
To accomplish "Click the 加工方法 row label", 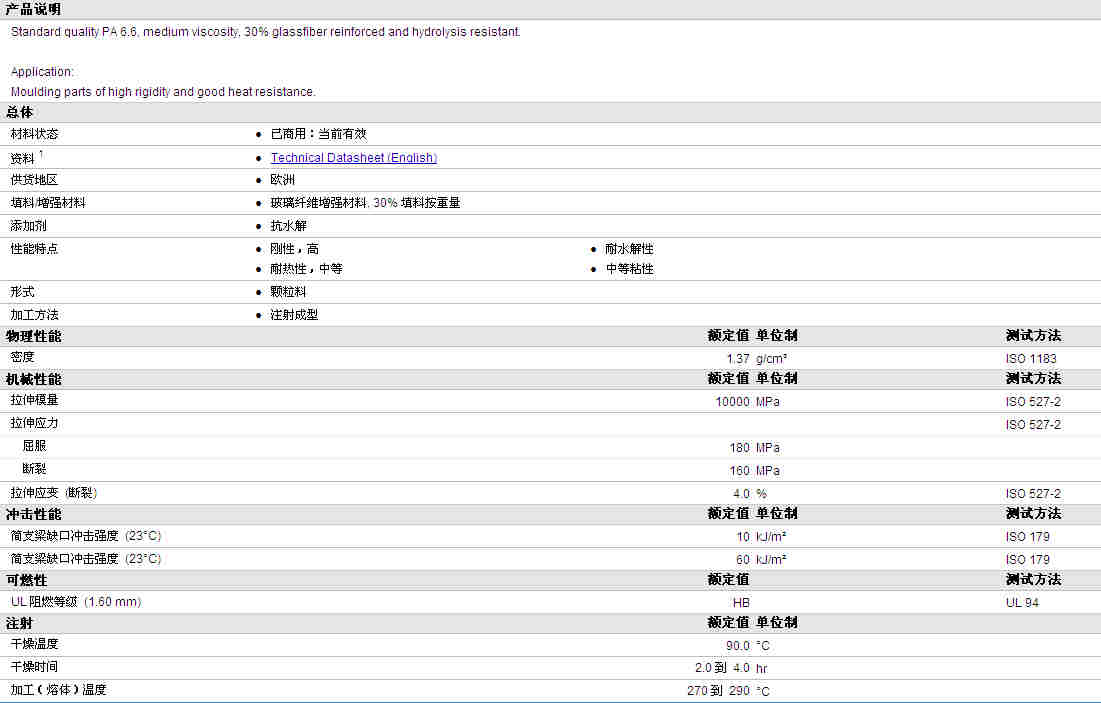I will click(x=34, y=315).
